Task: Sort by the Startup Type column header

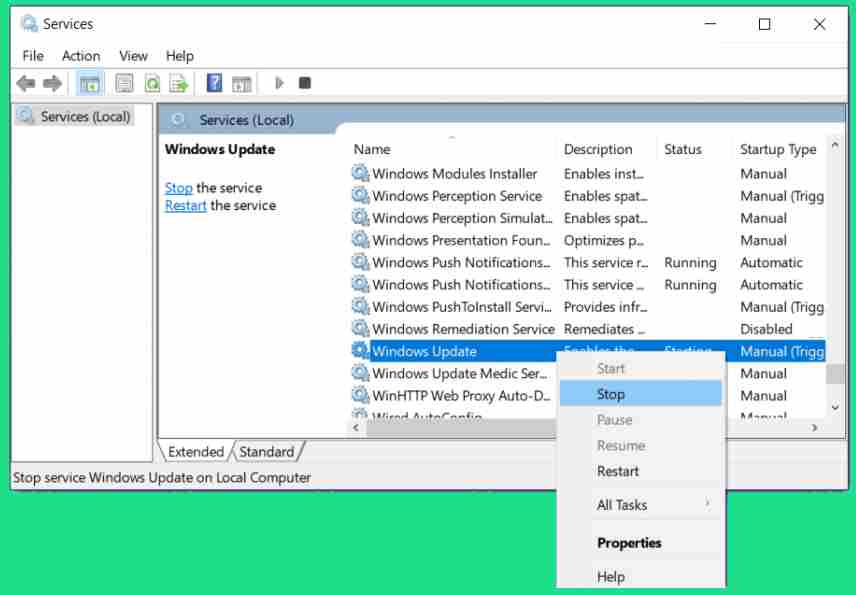Action: (778, 149)
